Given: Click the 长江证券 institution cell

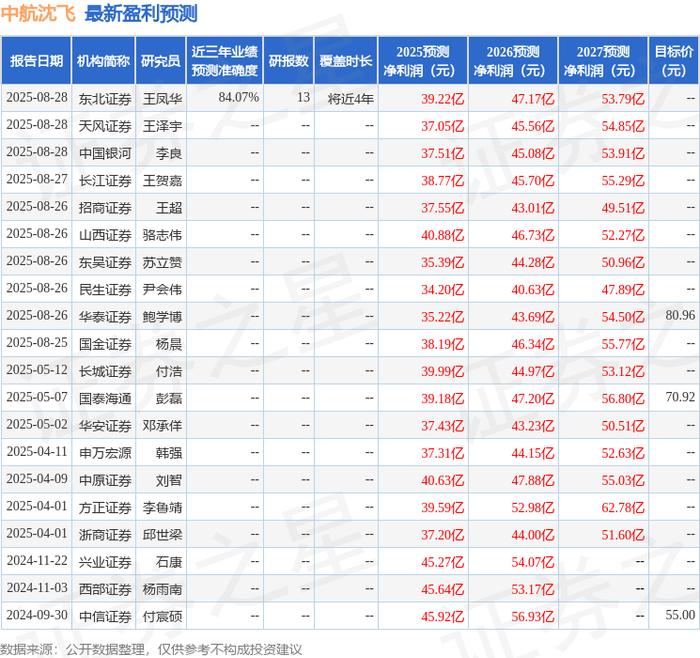Looking at the screenshot, I should (105, 180).
